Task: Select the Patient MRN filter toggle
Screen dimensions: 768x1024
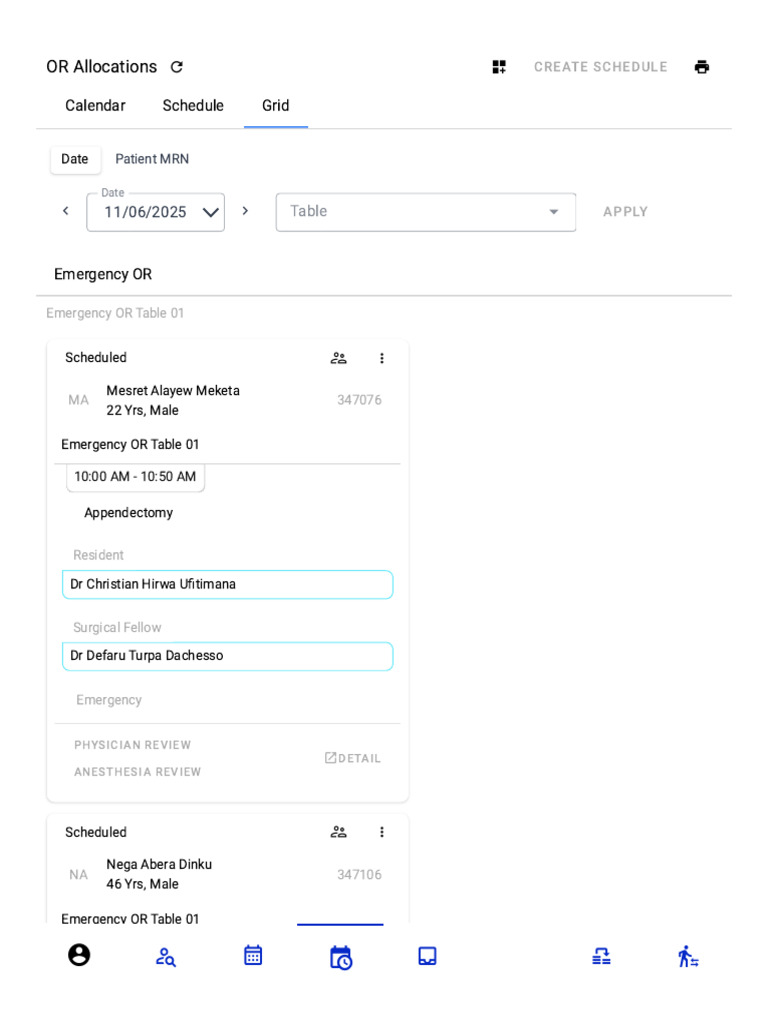Action: (x=152, y=159)
